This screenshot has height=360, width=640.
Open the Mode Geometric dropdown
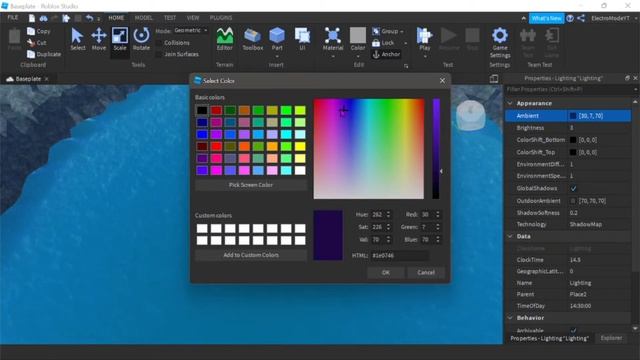pos(191,30)
